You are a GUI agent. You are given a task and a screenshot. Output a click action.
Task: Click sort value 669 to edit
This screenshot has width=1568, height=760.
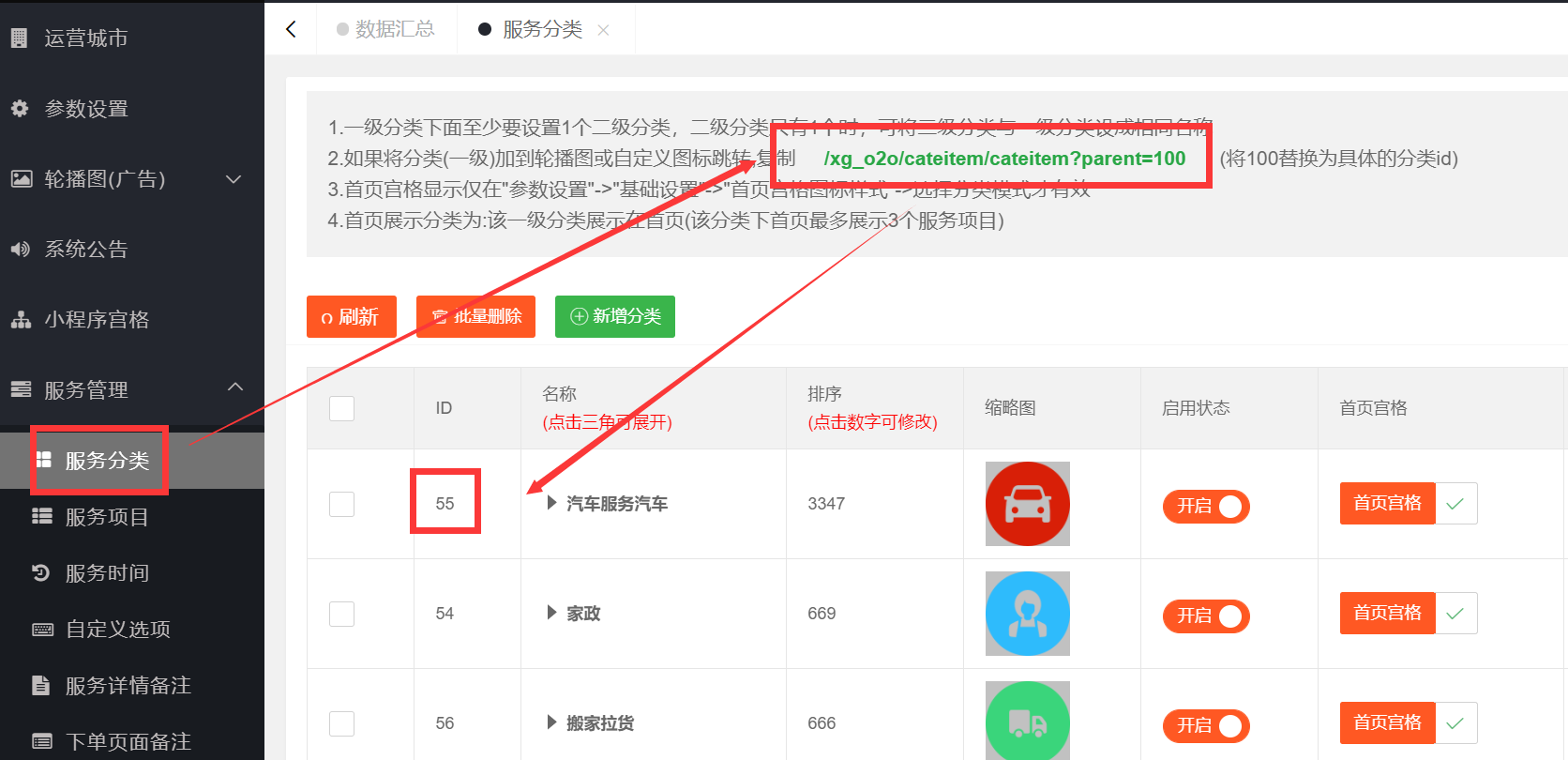coord(822,614)
